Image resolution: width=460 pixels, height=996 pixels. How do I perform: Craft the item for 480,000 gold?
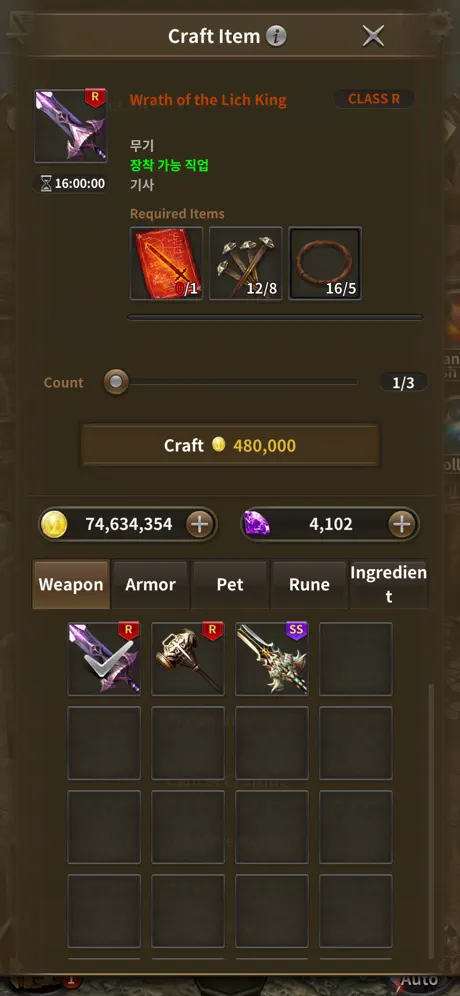click(230, 445)
